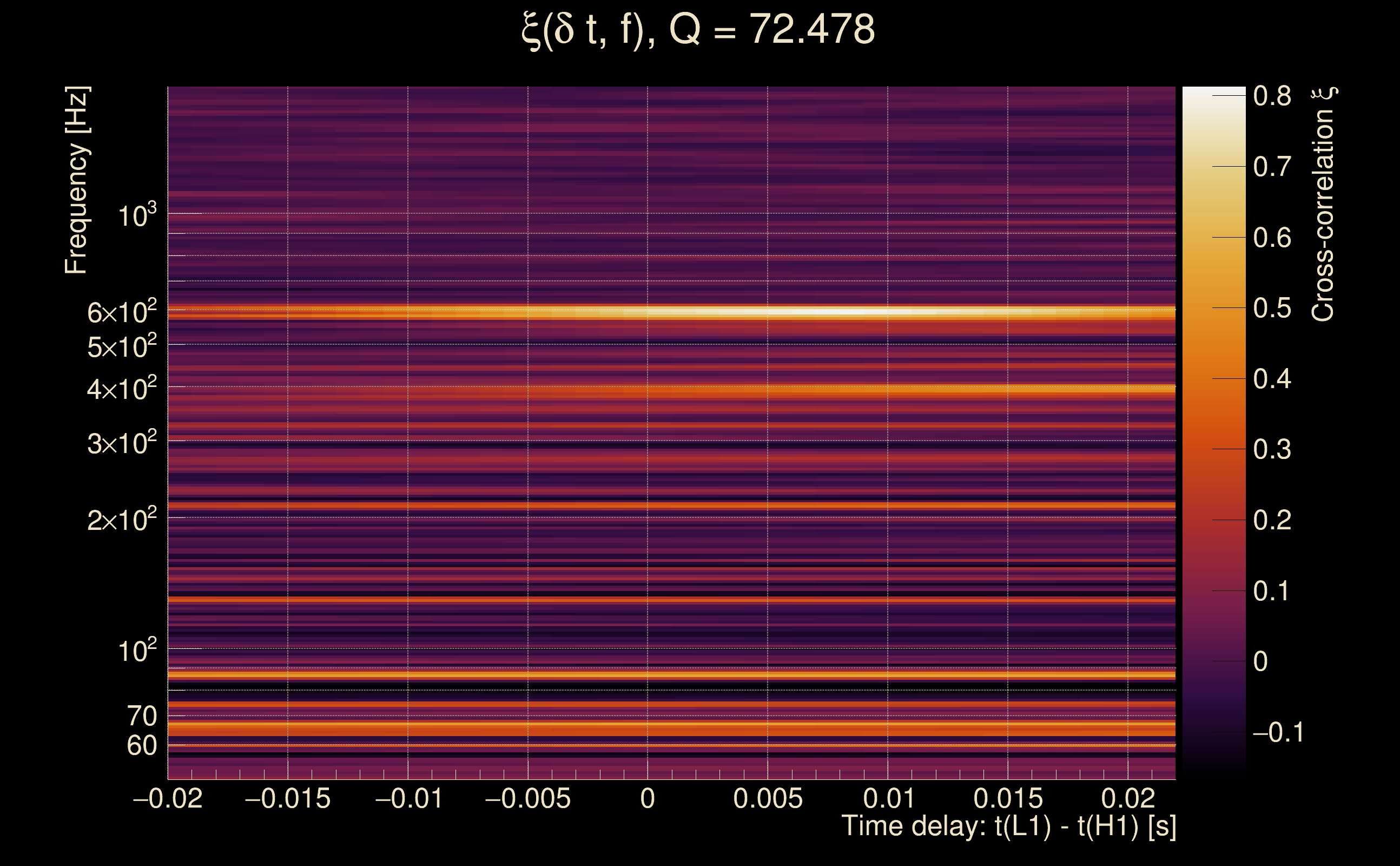
Task: Click the Time delay t(L1) - t(H1) axis label
Action: [x=1008, y=826]
